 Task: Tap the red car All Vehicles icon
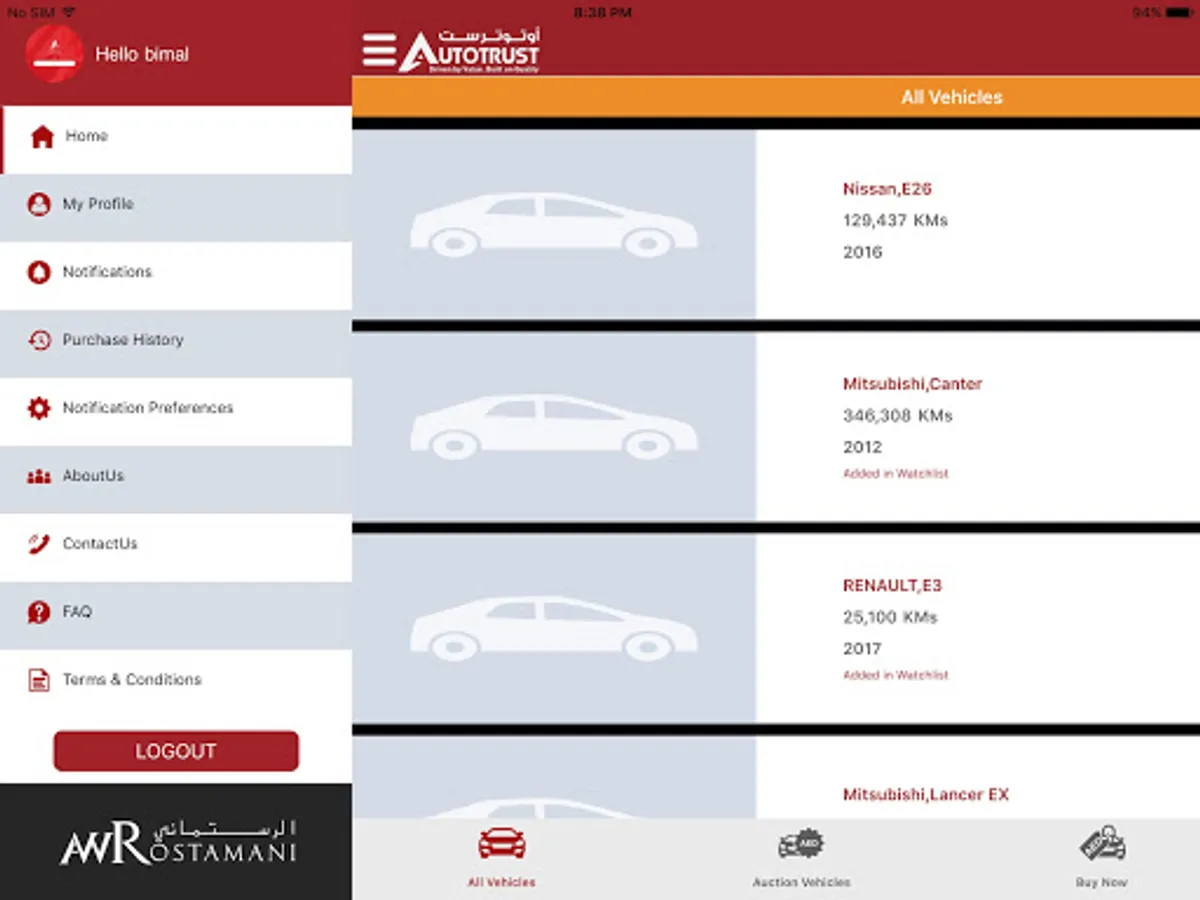tap(502, 844)
